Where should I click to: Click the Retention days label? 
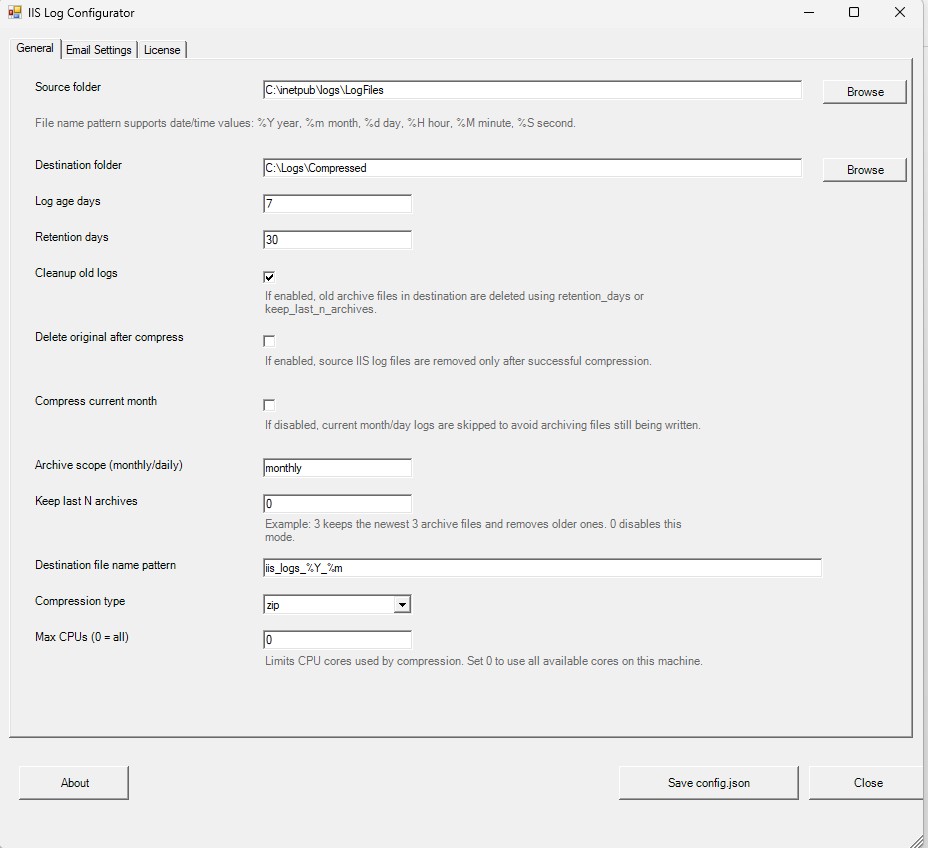click(x=72, y=237)
